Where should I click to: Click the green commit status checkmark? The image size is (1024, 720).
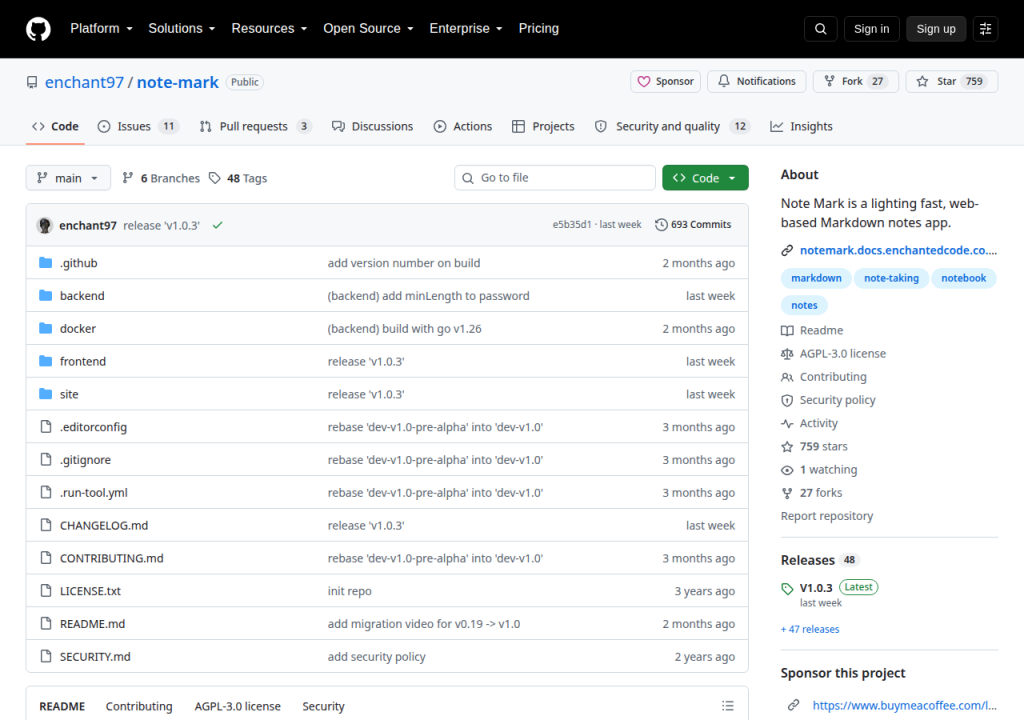click(217, 225)
